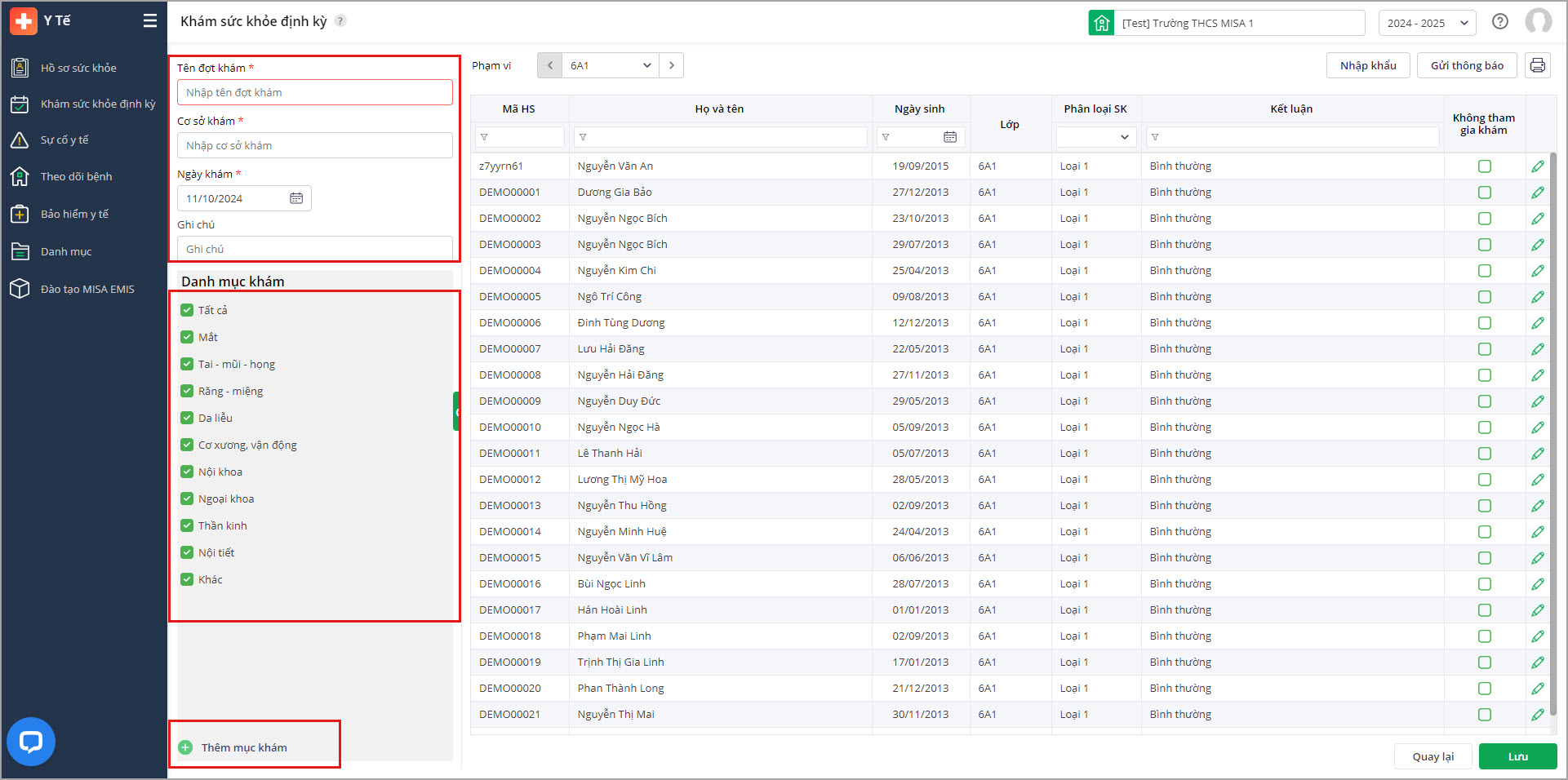Uncheck the Tất cả exam category
Screen dimensions: 1568x780
coord(187,310)
